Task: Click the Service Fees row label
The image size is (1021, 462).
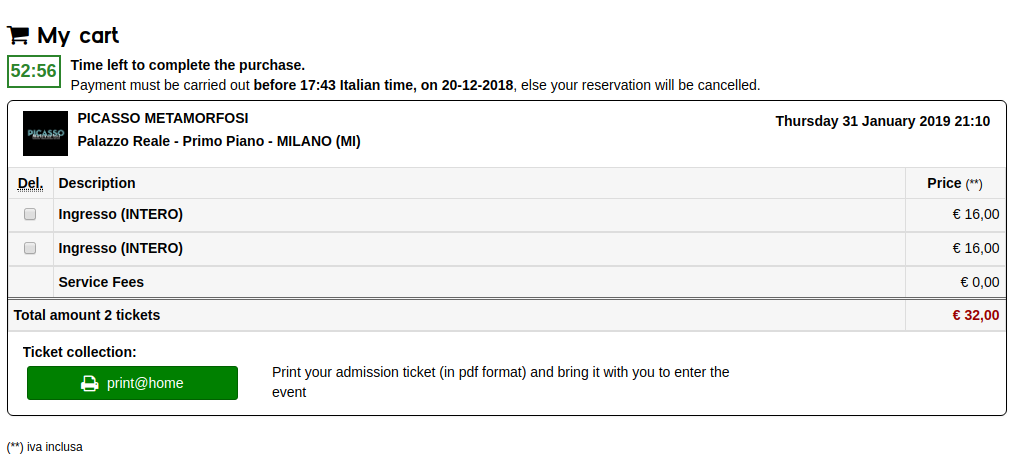Action: click(x=101, y=282)
